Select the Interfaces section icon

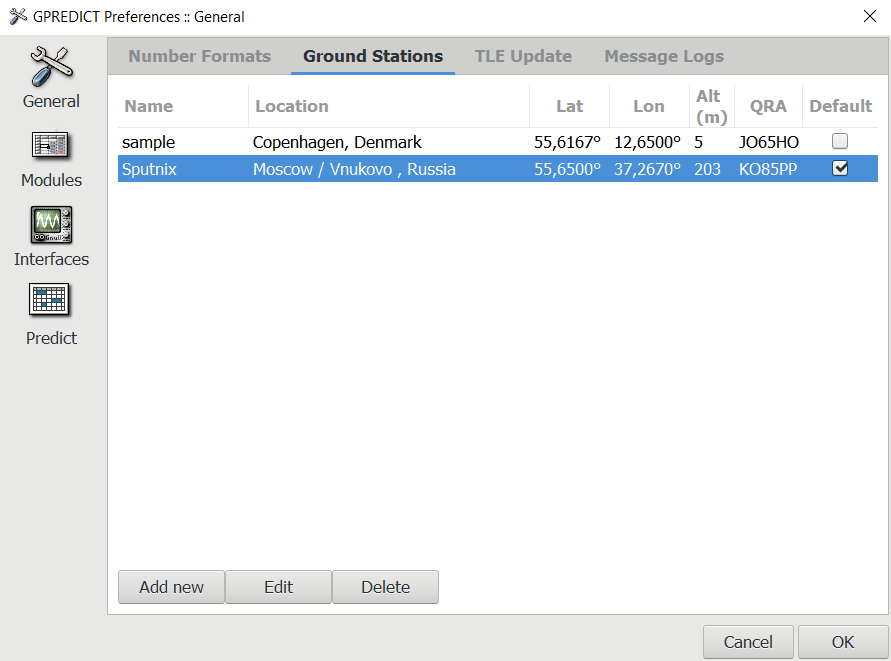(51, 226)
